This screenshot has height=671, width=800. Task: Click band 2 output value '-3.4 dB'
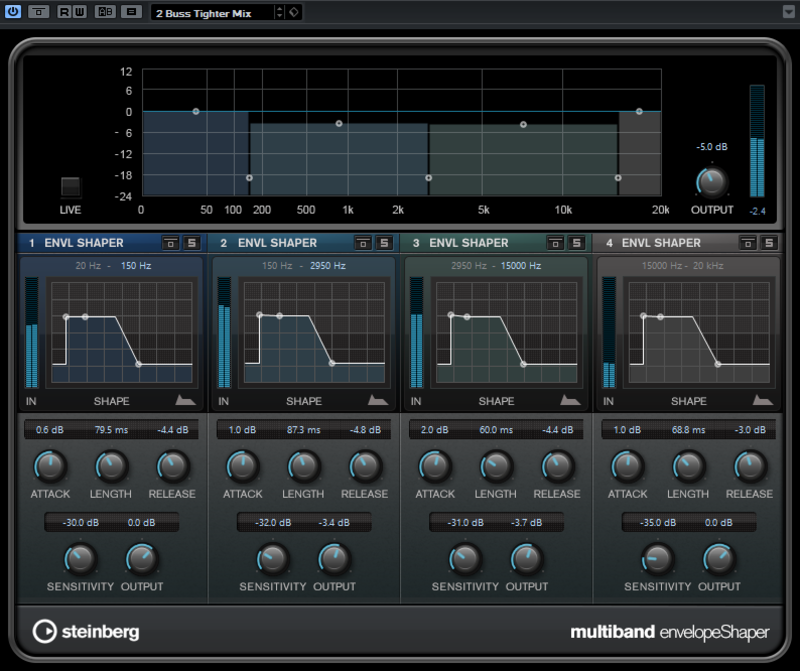(334, 523)
